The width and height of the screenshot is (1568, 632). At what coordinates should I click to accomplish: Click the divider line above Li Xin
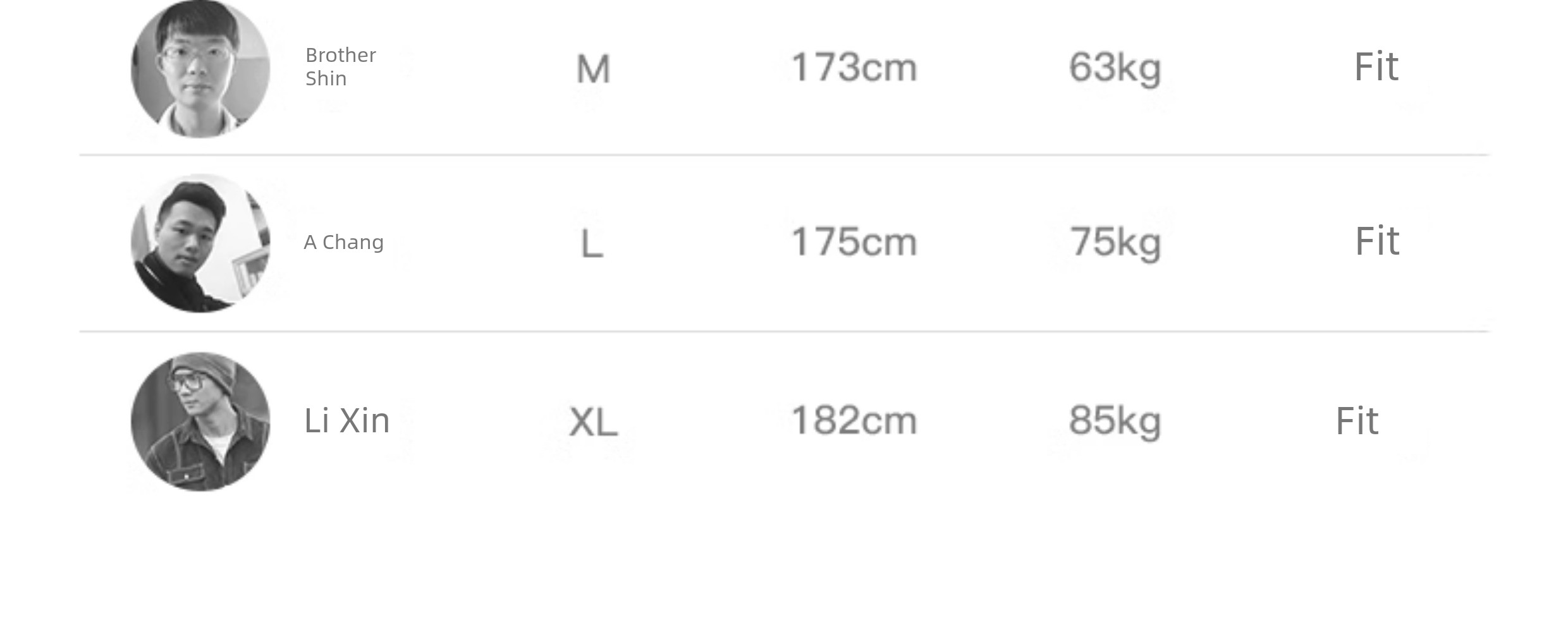[784, 331]
